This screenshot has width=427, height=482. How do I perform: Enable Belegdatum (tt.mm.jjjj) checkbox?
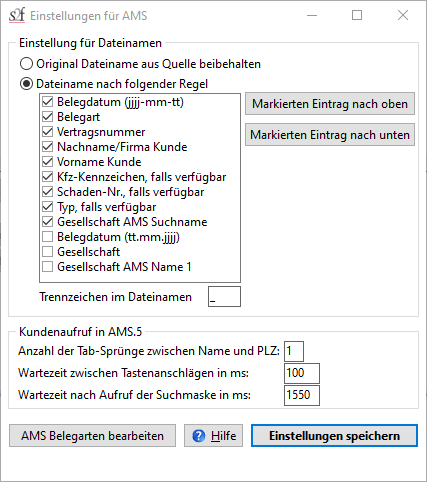click(x=47, y=237)
